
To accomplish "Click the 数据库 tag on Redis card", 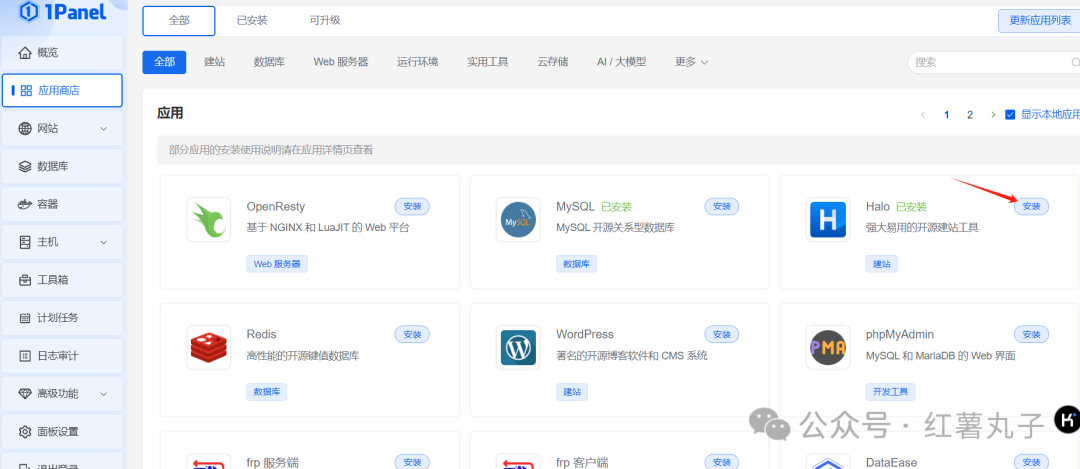I will tap(267, 392).
